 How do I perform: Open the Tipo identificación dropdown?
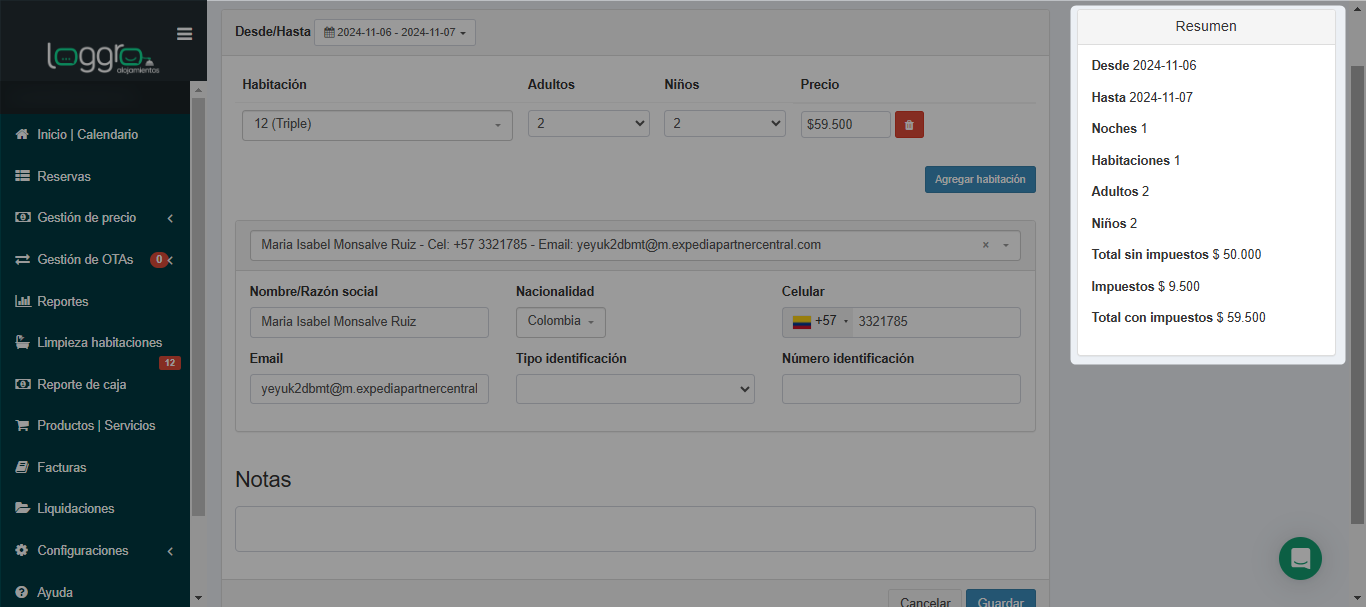[635, 389]
